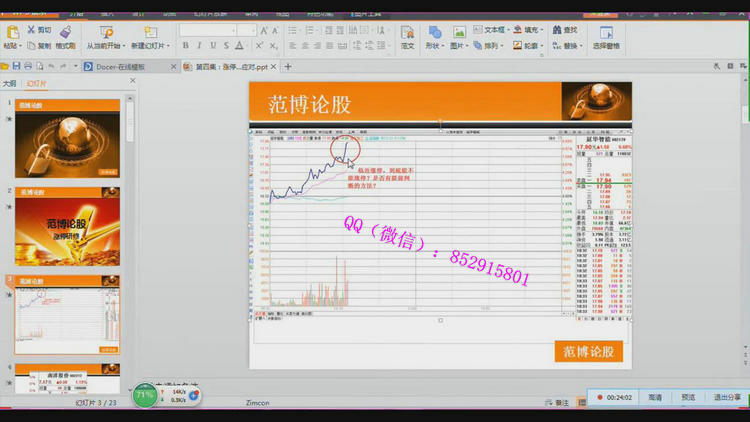The image size is (750, 422).
Task: Select the slide 2 thumbnail 范博论股
Action: 67,232
